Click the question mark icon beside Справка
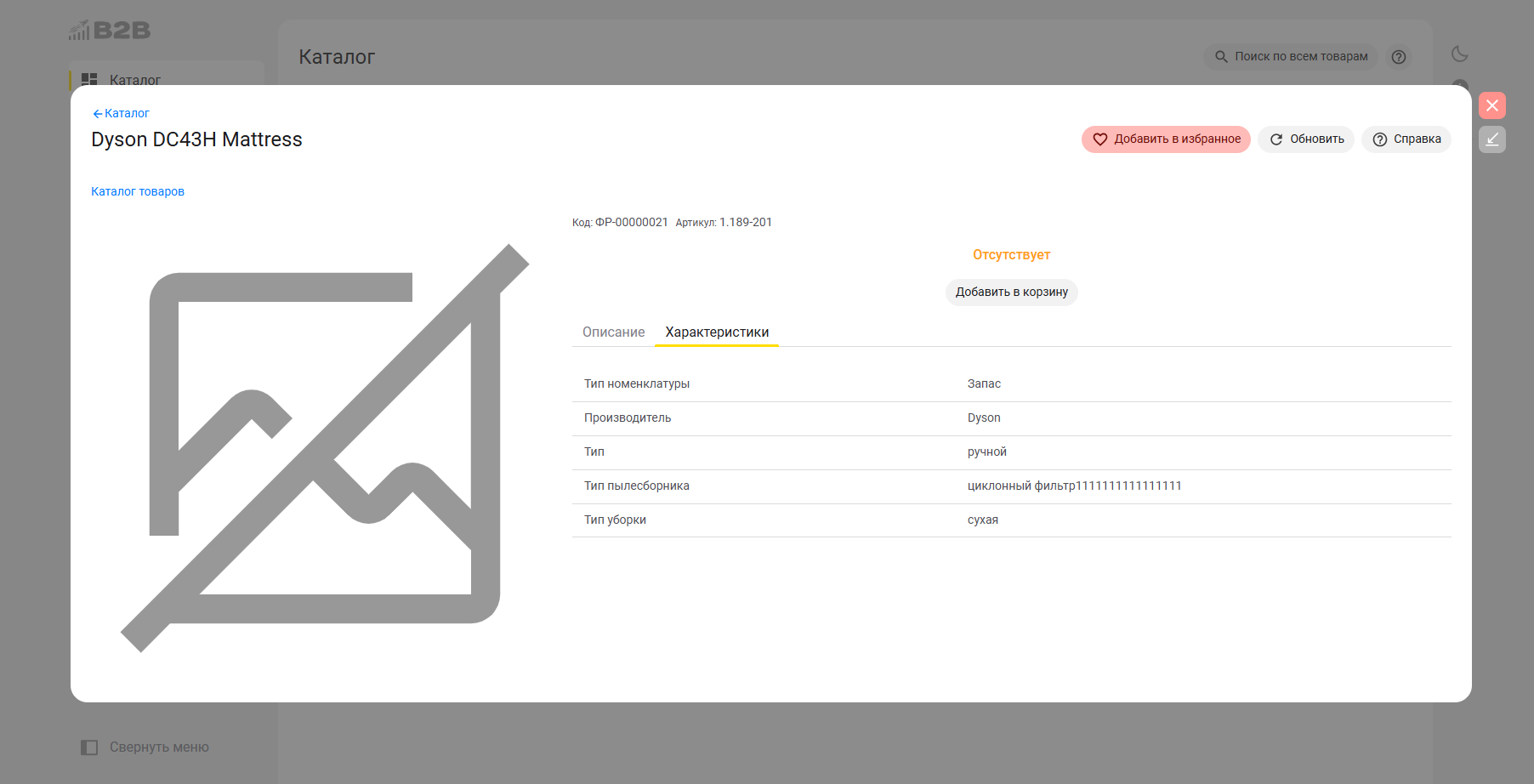Image resolution: width=1534 pixels, height=784 pixels. pyautogui.click(x=1380, y=139)
